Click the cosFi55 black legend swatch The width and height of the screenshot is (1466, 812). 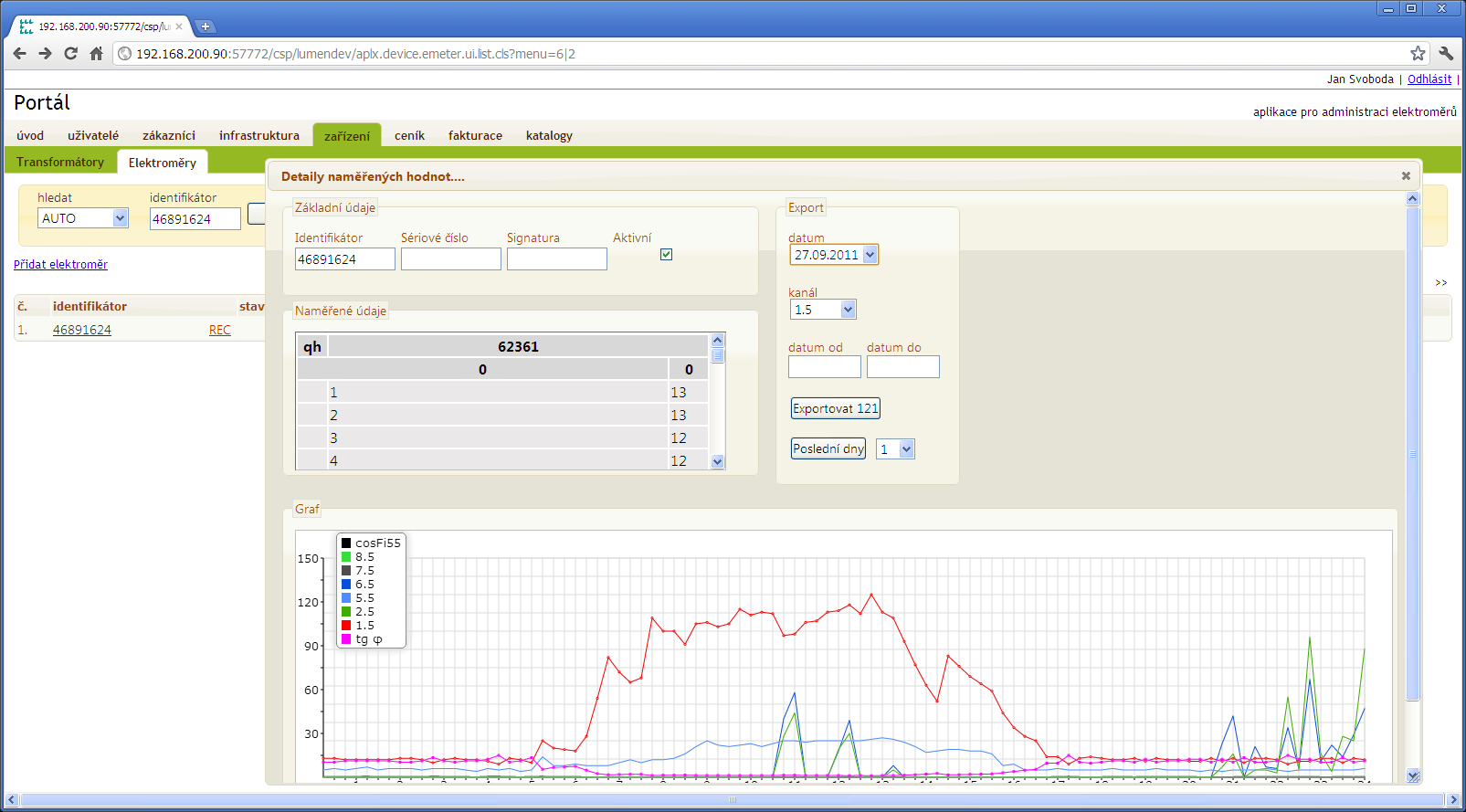tap(346, 543)
